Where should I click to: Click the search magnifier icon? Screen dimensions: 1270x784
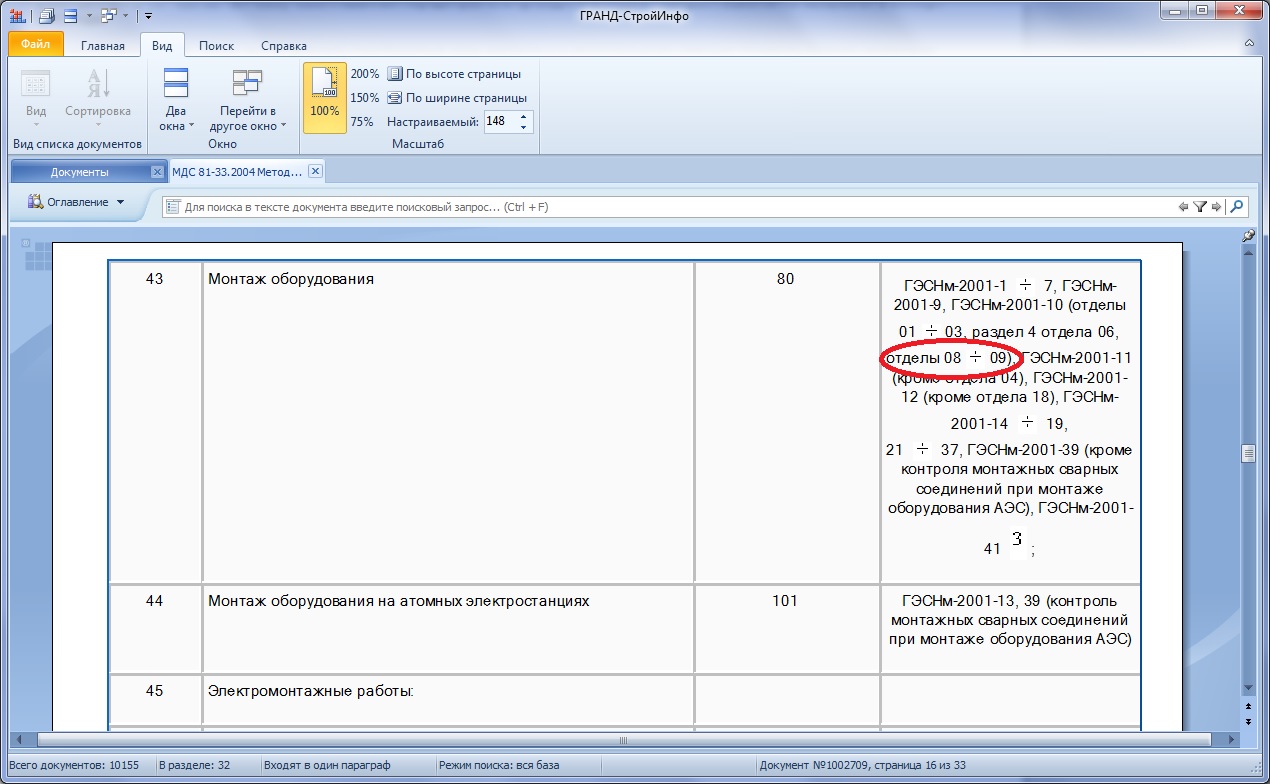tap(1237, 207)
